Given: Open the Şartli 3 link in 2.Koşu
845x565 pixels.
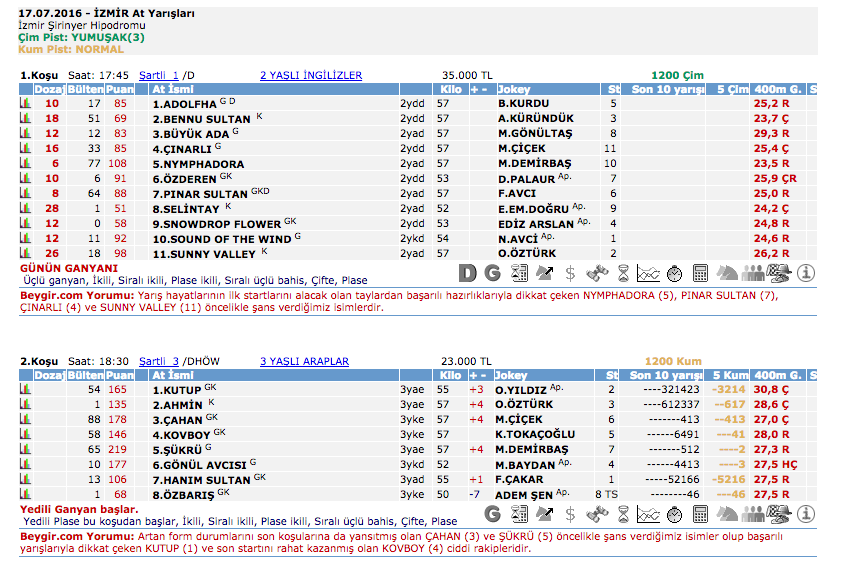Looking at the screenshot, I should 158,361.
